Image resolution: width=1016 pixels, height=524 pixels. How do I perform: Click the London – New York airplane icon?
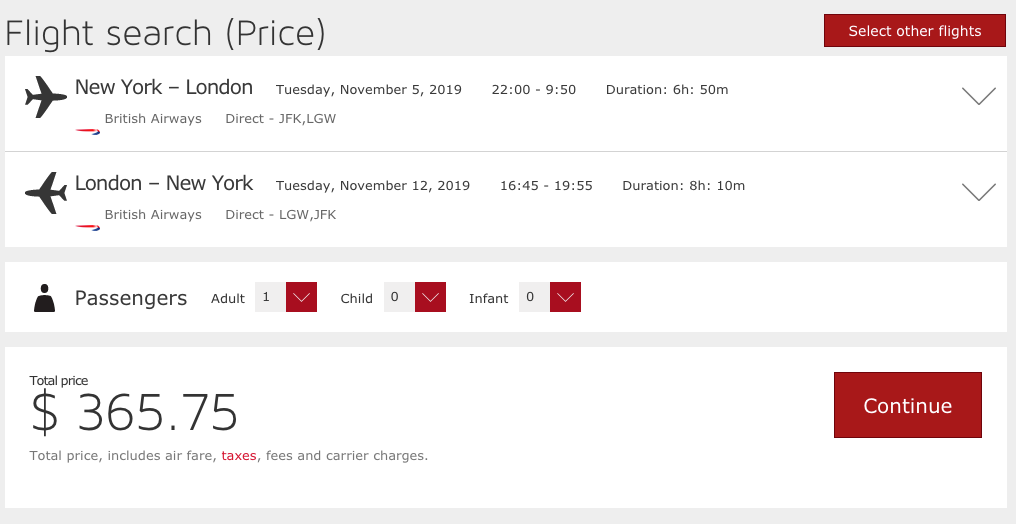45,193
